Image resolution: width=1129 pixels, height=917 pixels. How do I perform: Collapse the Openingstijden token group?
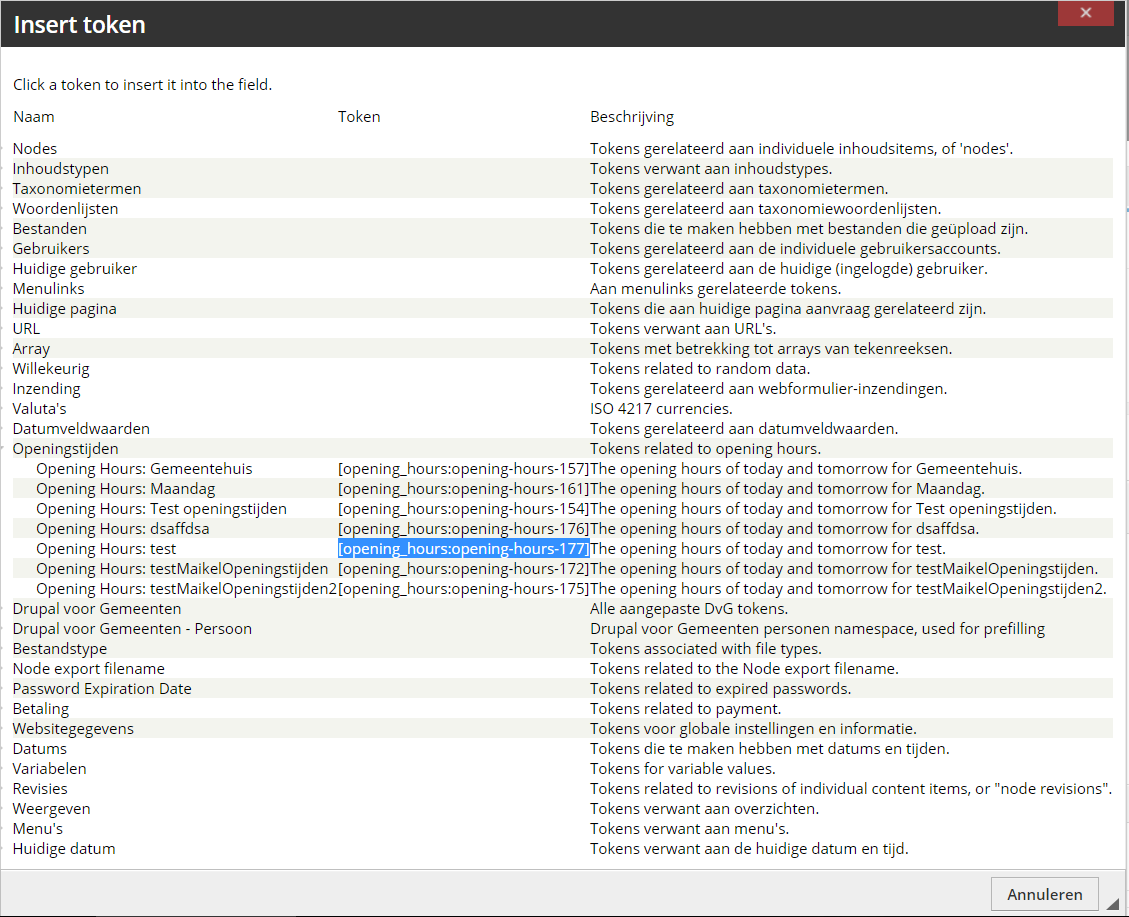point(65,449)
